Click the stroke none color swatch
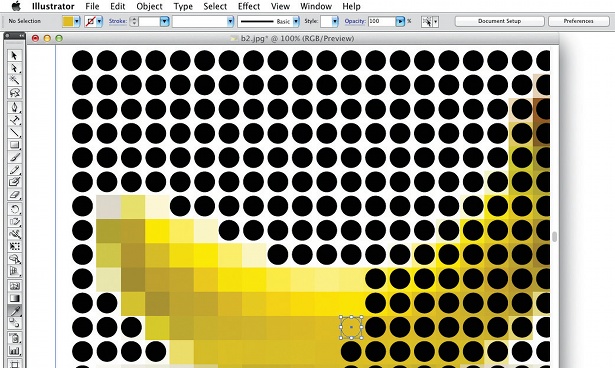615x368 pixels. 90,21
